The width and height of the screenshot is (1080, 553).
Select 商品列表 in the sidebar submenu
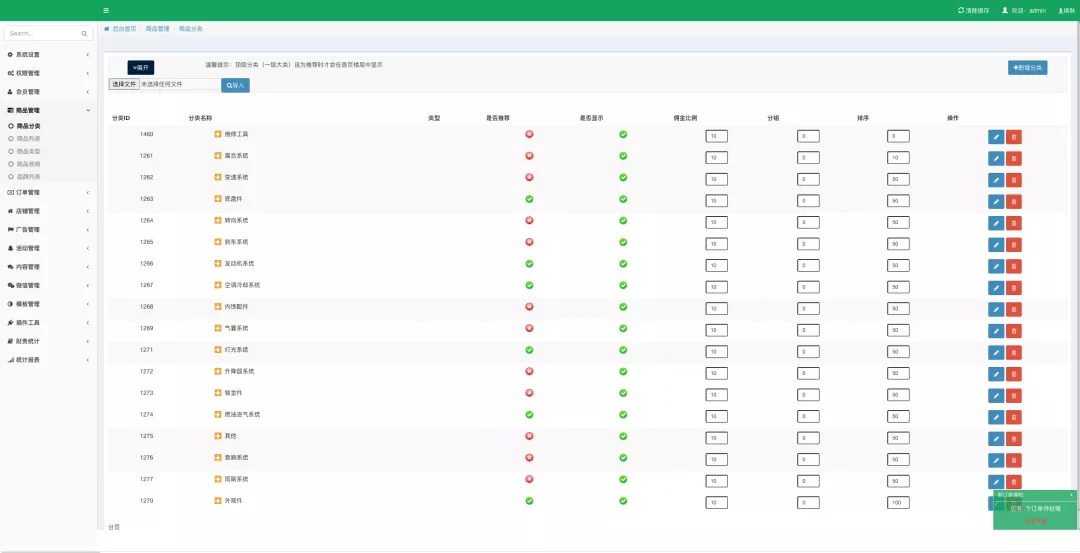pyautogui.click(x=28, y=138)
